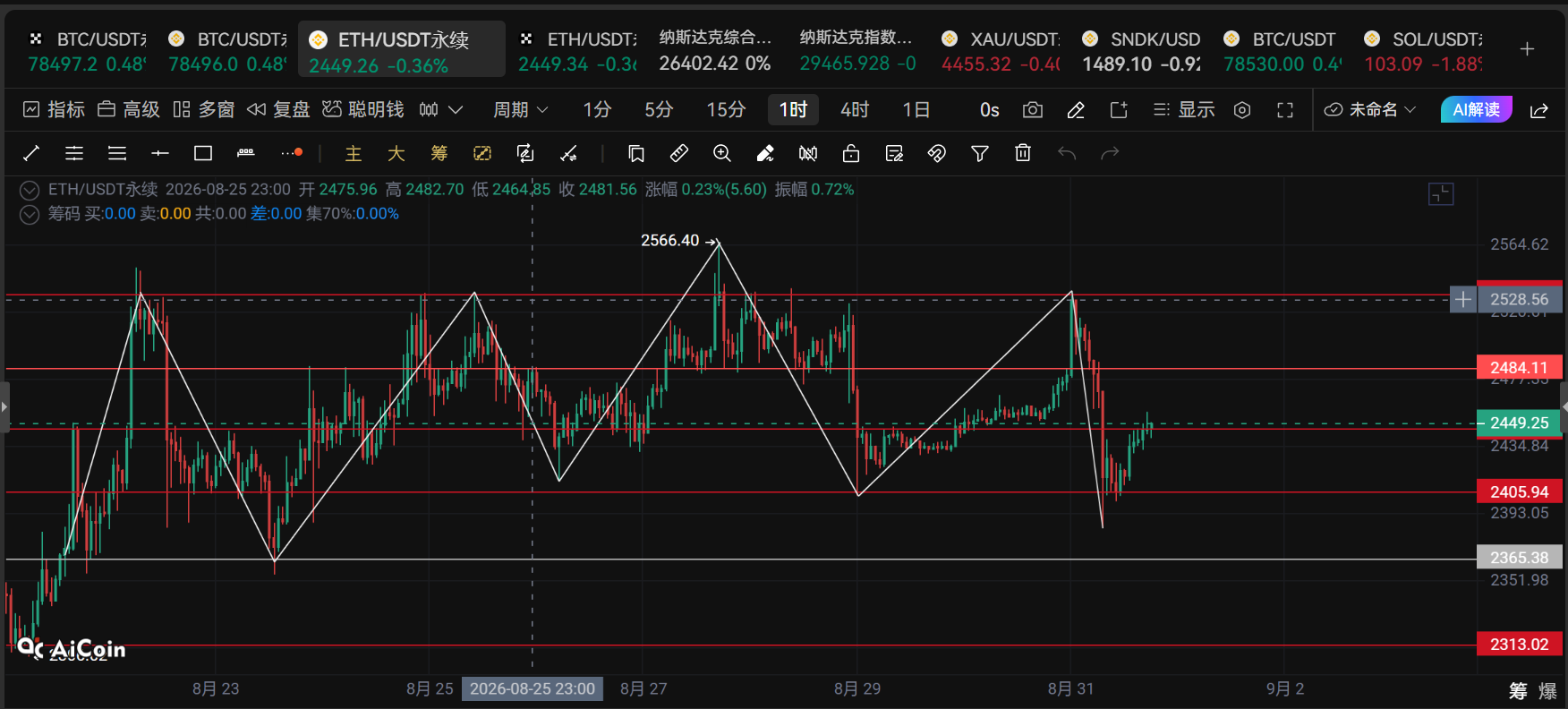Select the 1时 timeframe

point(793,110)
